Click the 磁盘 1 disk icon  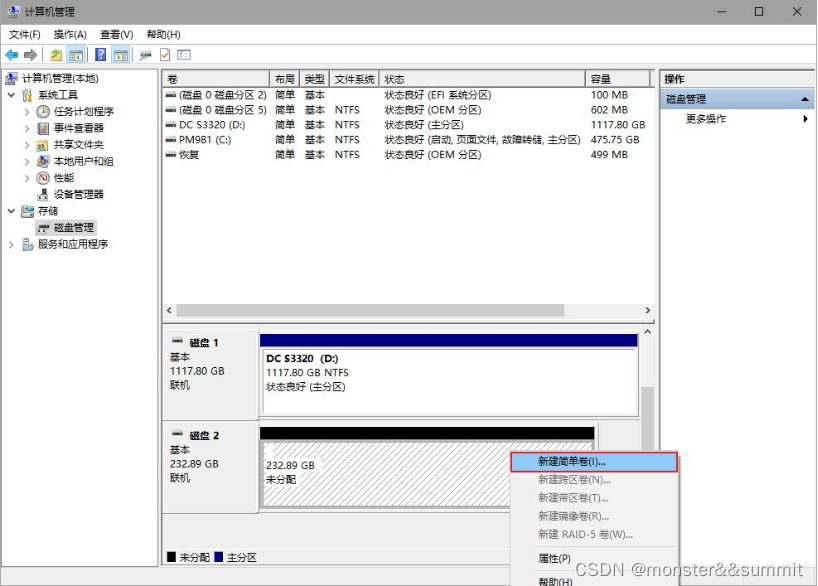tap(177, 341)
